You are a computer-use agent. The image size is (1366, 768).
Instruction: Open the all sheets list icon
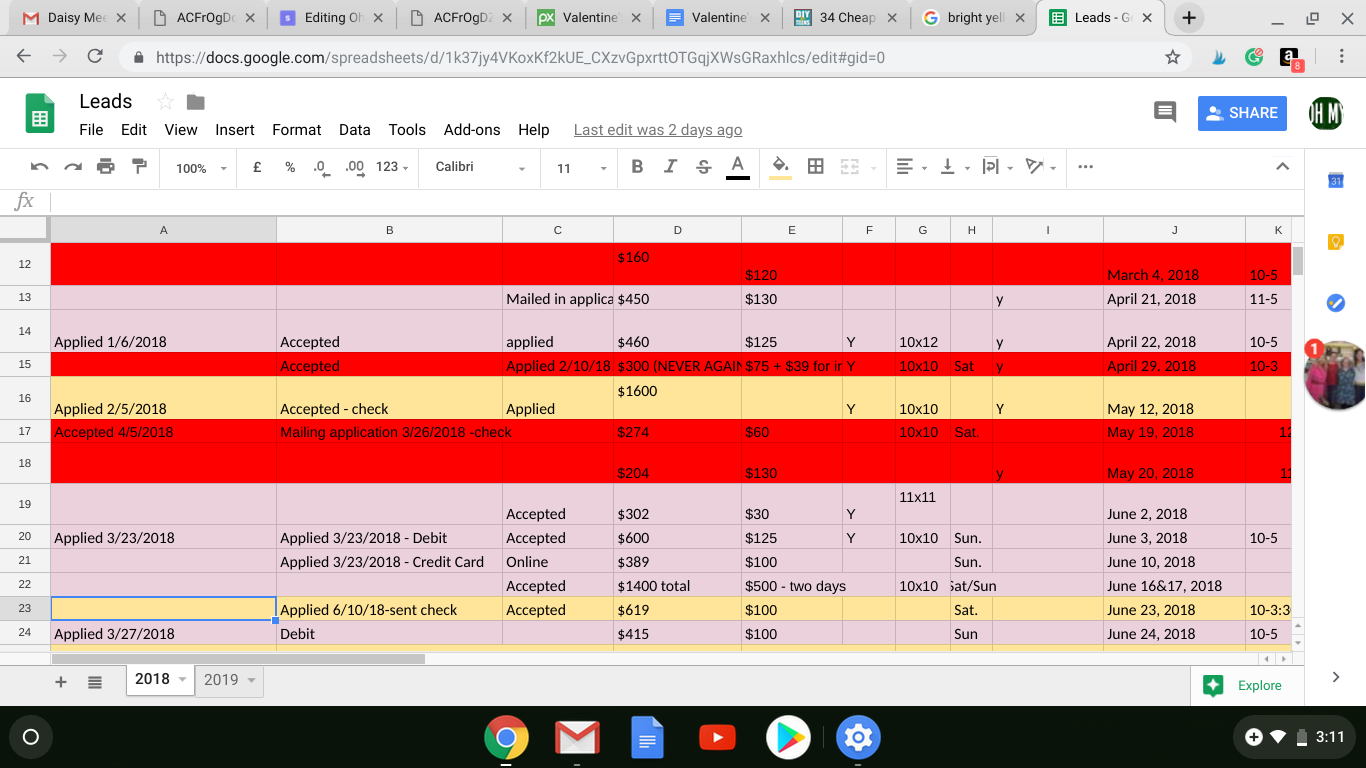pos(95,682)
